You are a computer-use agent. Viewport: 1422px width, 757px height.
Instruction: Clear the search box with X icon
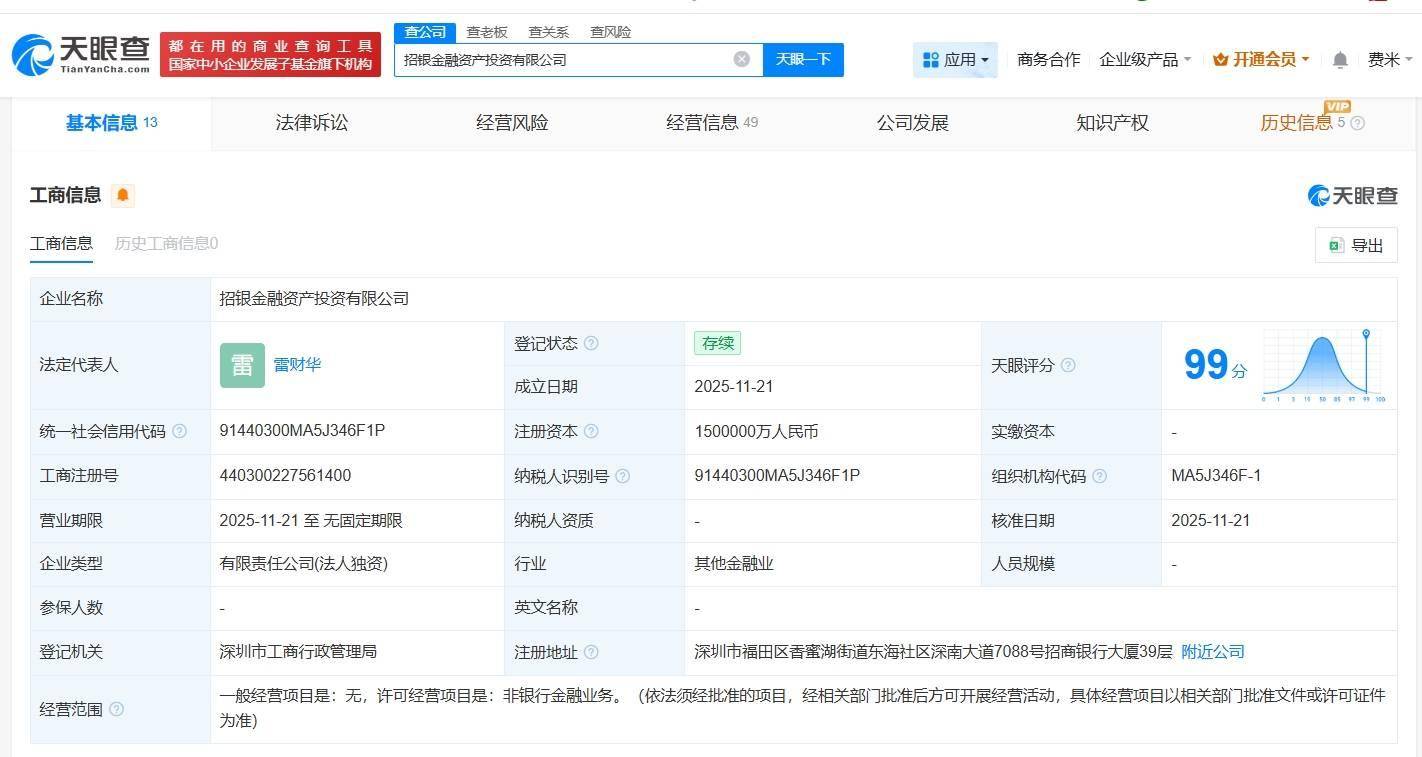(741, 59)
